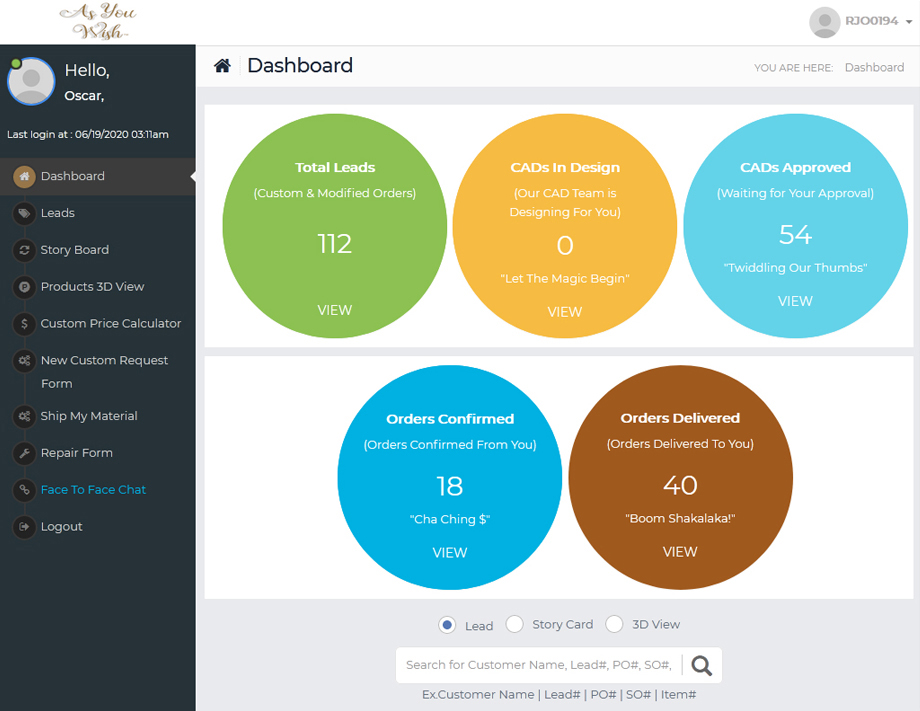This screenshot has height=711, width=920.
Task: Click VIEW under CADs Approved
Action: click(795, 301)
